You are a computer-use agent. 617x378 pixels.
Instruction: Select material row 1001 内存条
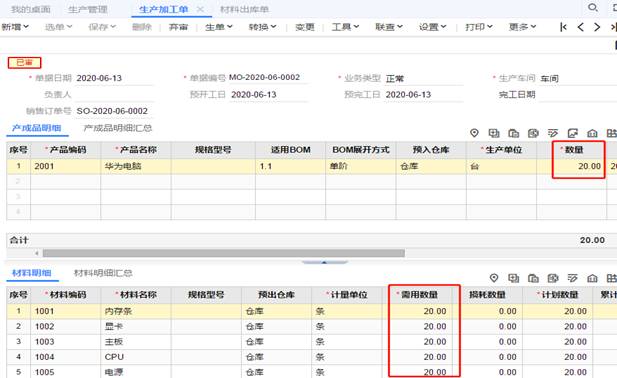click(308, 311)
